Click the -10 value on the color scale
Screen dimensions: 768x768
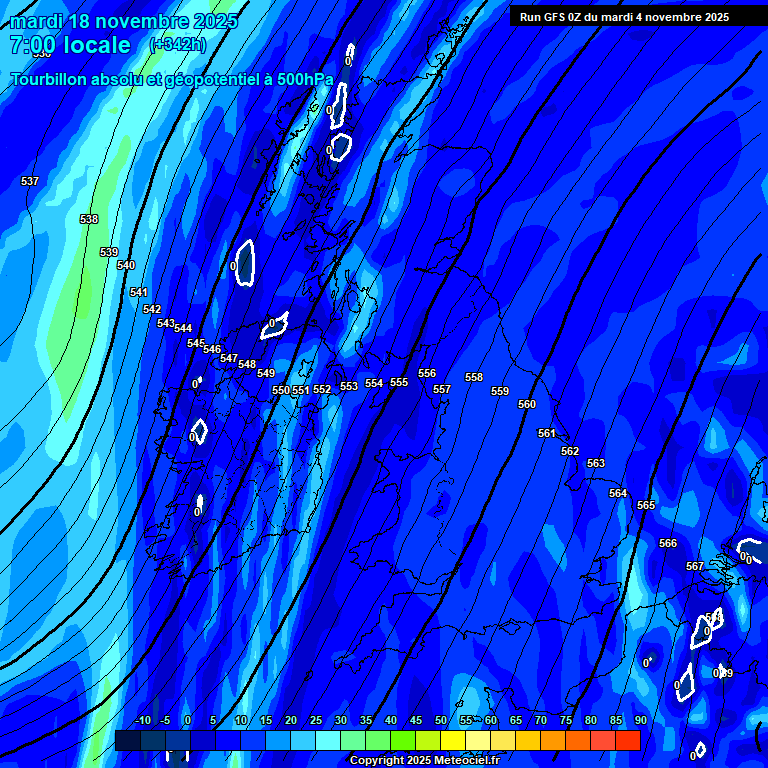(142, 721)
